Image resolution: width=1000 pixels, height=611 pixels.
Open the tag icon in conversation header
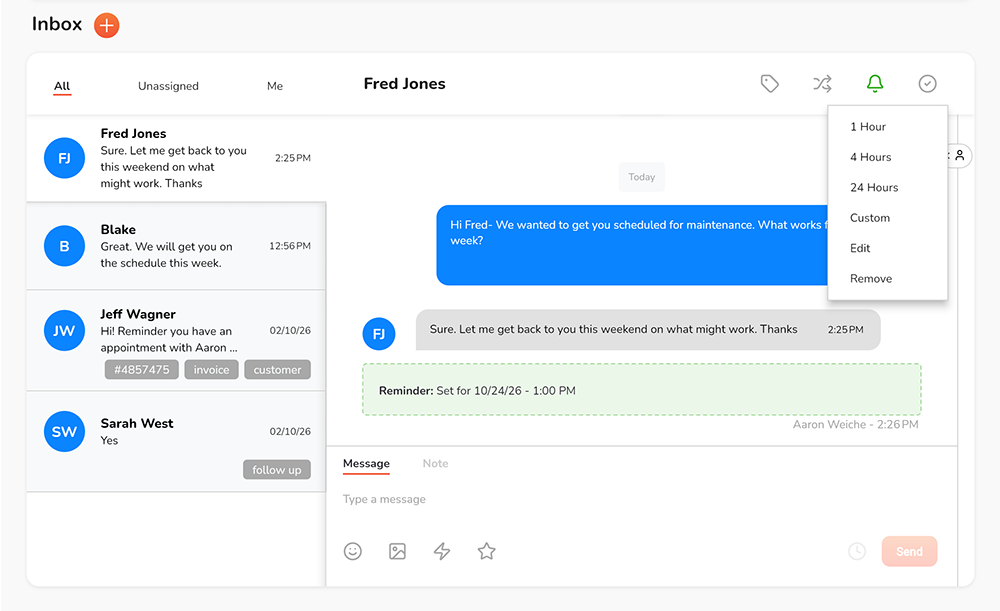click(770, 84)
